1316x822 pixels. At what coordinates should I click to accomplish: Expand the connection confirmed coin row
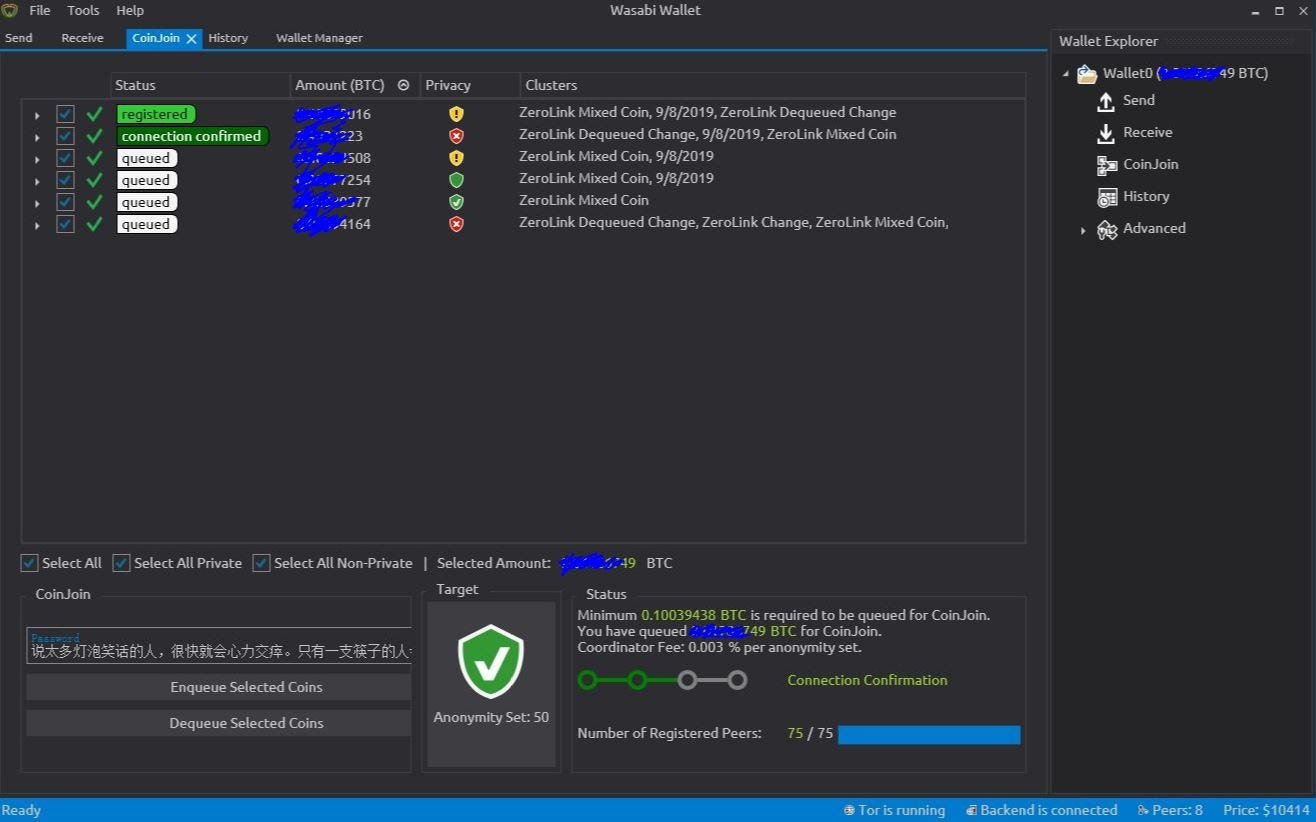[x=37, y=137]
